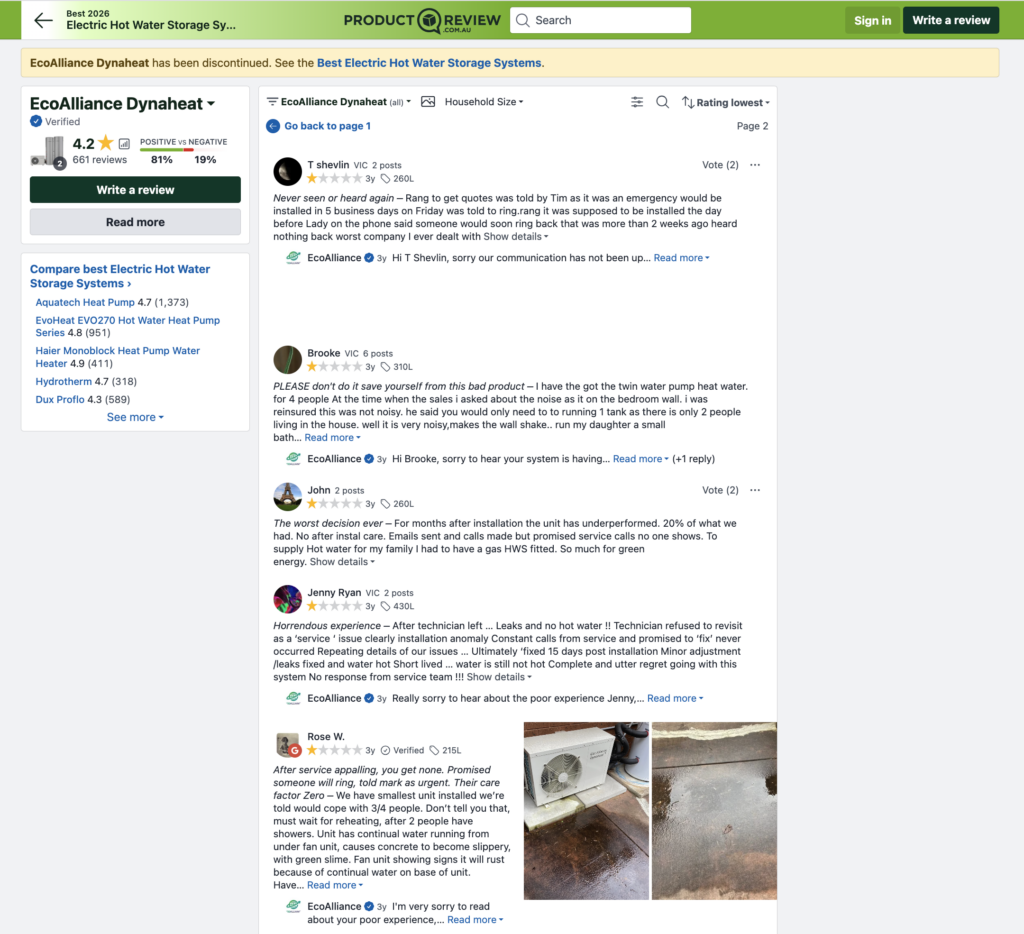This screenshot has width=1024, height=934.
Task: Expand the Rating lowest sort dropdown
Action: tap(726, 103)
